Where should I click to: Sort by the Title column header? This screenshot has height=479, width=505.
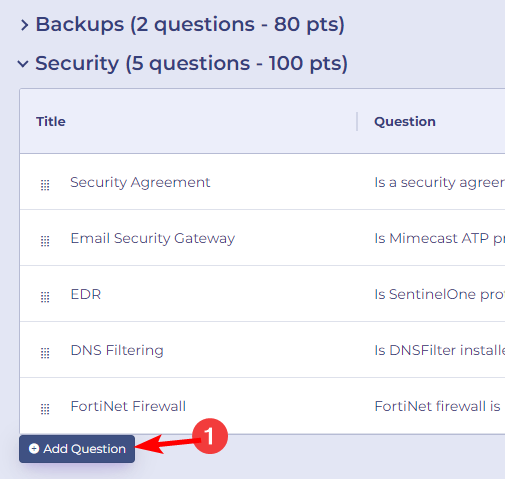point(51,121)
